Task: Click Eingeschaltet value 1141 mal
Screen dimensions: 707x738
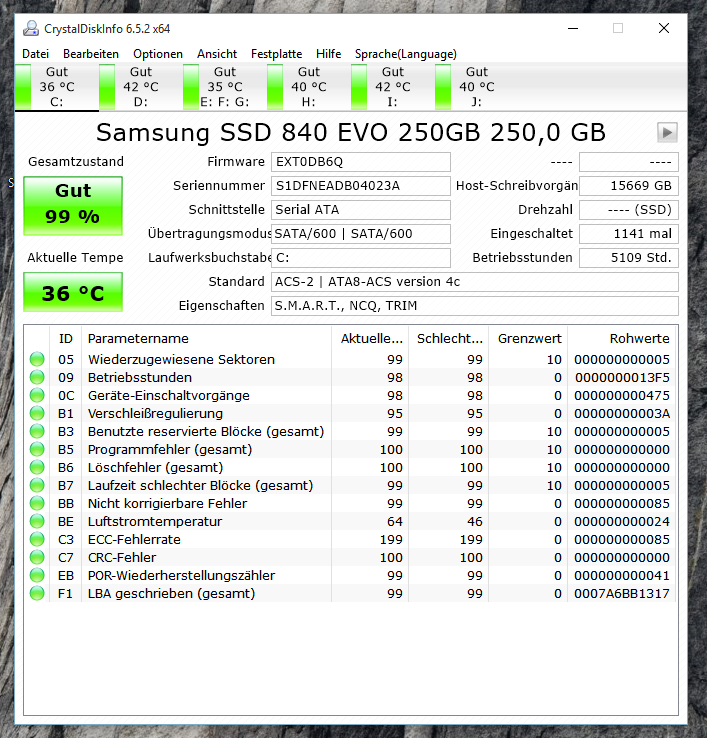Action: tap(628, 234)
